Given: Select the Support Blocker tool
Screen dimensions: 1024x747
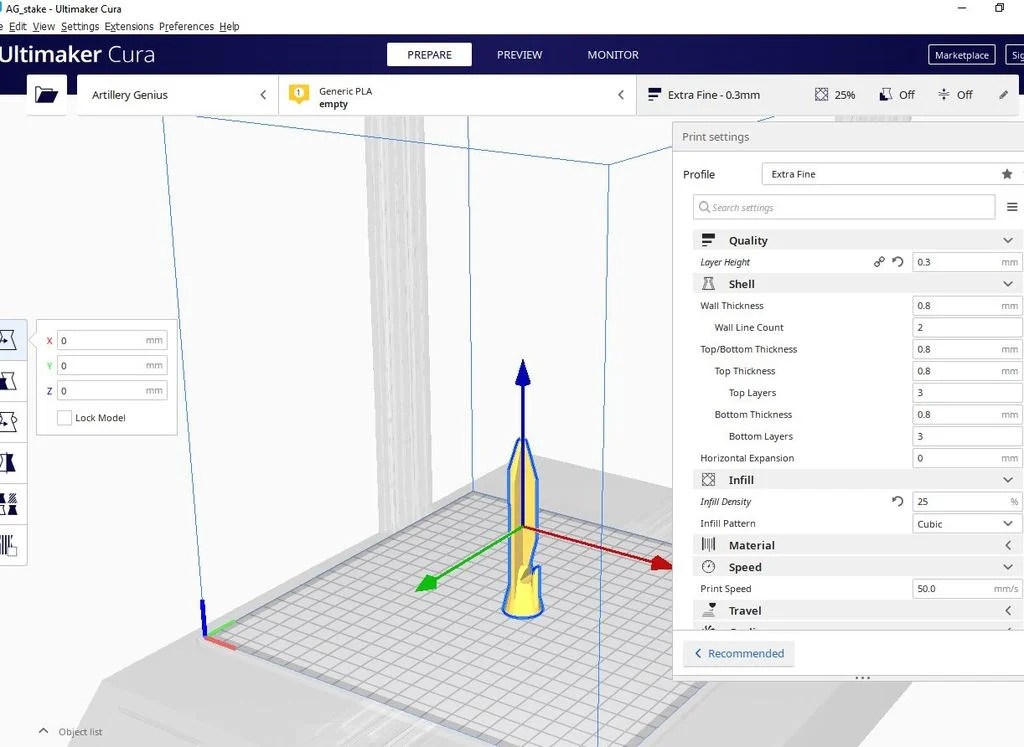Looking at the screenshot, I should click(8, 545).
